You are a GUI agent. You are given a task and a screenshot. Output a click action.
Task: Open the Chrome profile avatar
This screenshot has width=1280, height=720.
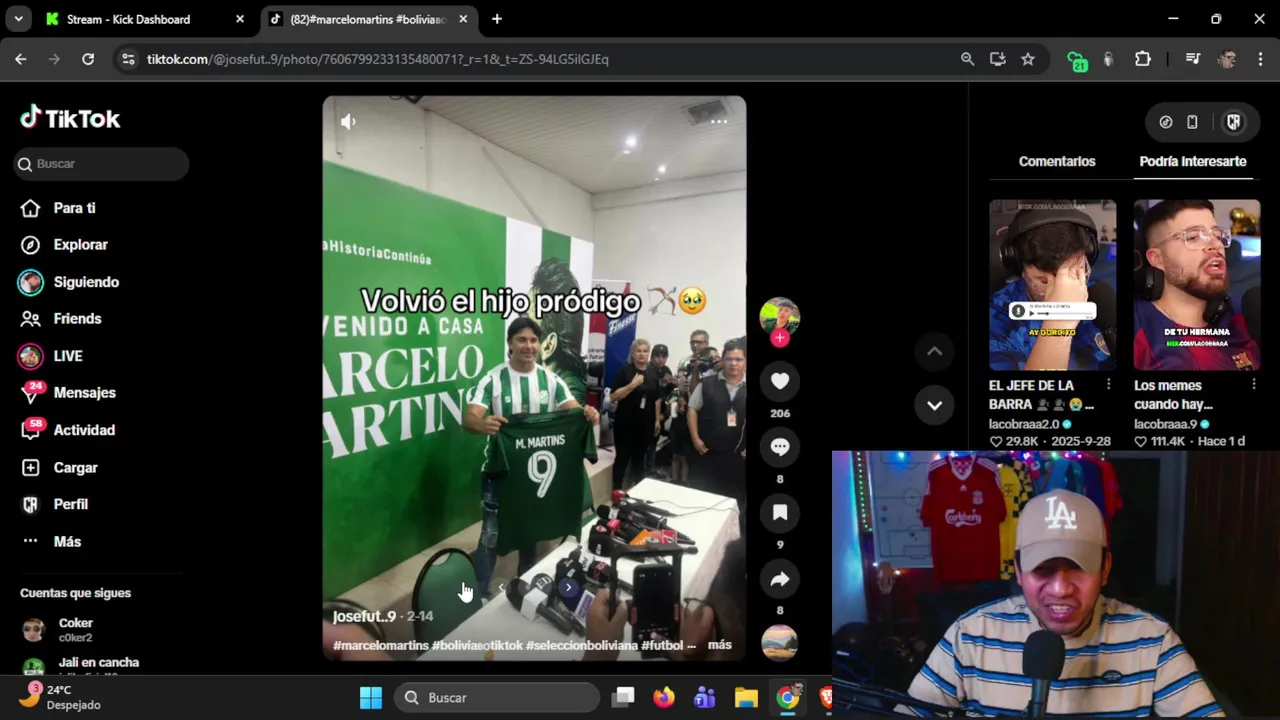(1227, 59)
